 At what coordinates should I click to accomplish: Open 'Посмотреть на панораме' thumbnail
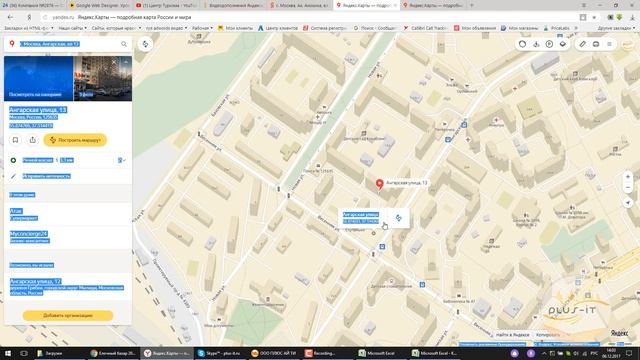click(38, 78)
